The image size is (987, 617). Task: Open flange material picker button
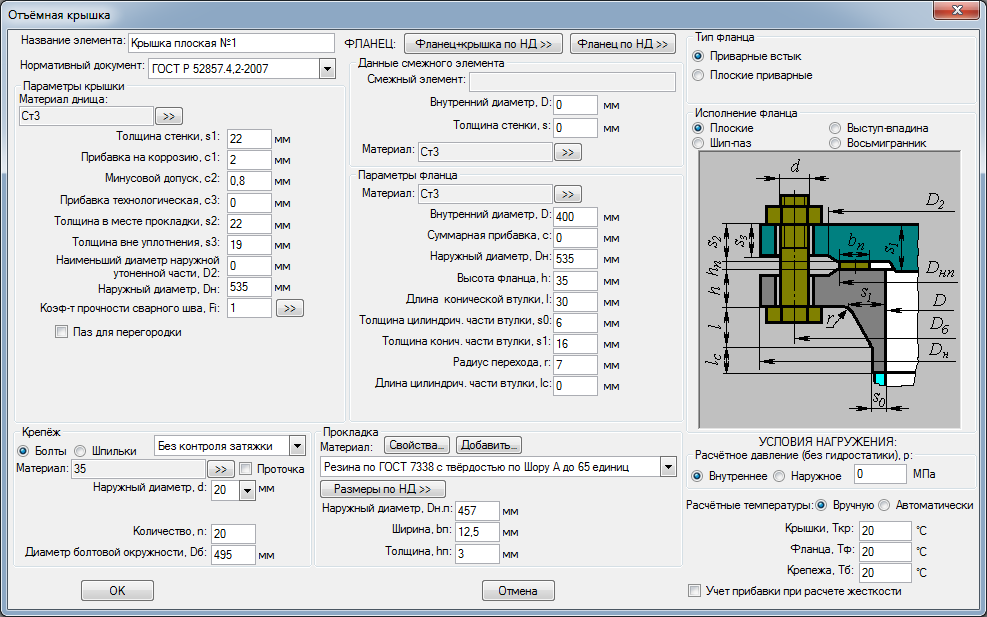click(x=568, y=194)
